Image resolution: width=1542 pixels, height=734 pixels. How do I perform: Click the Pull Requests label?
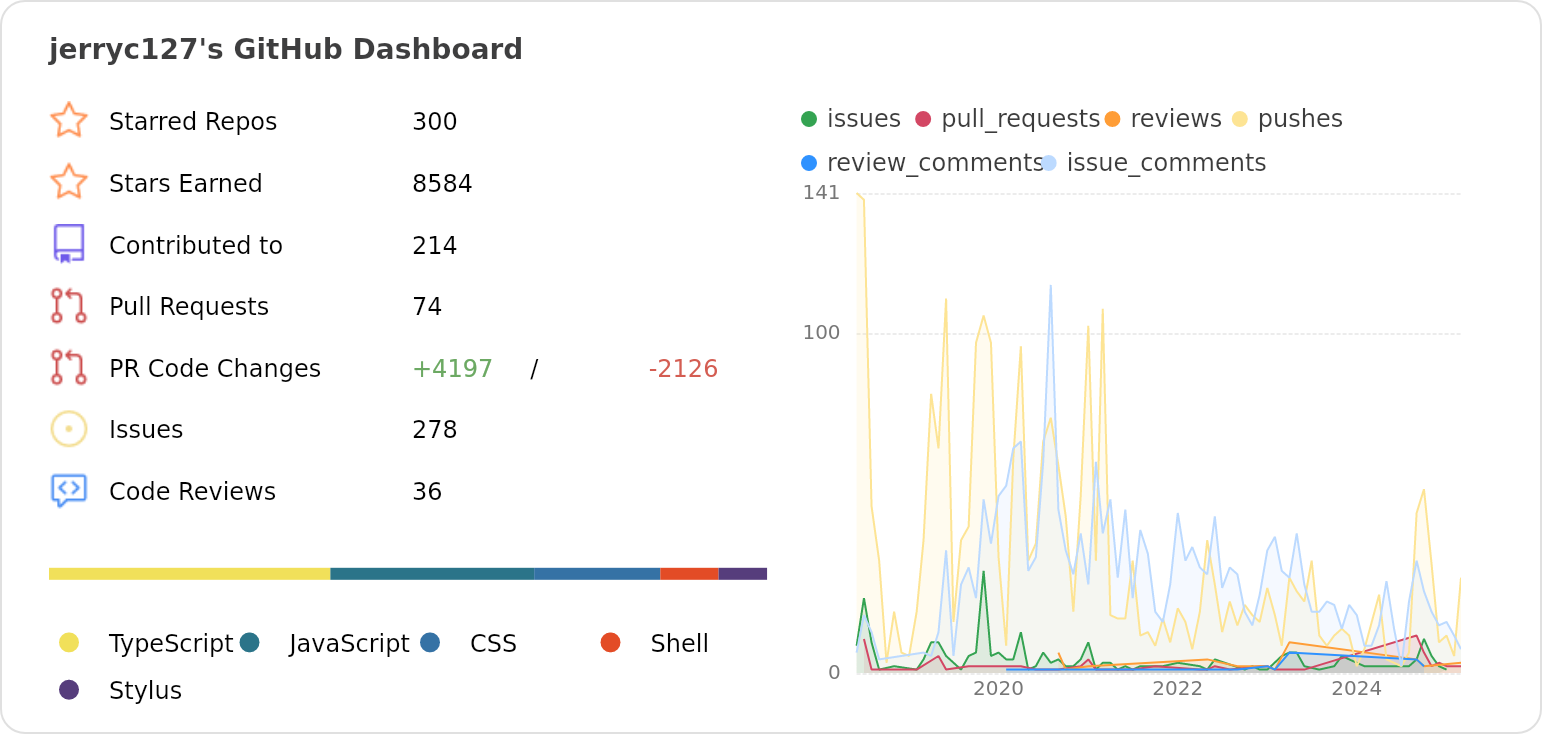(x=189, y=307)
